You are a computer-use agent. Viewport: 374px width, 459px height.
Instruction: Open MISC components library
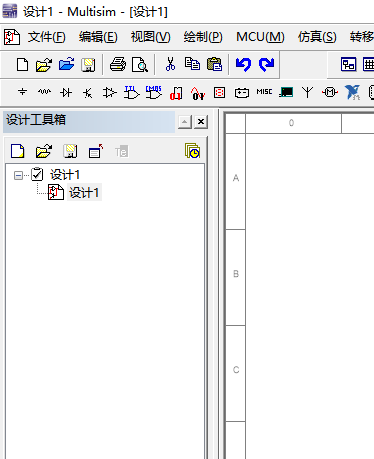click(x=264, y=92)
